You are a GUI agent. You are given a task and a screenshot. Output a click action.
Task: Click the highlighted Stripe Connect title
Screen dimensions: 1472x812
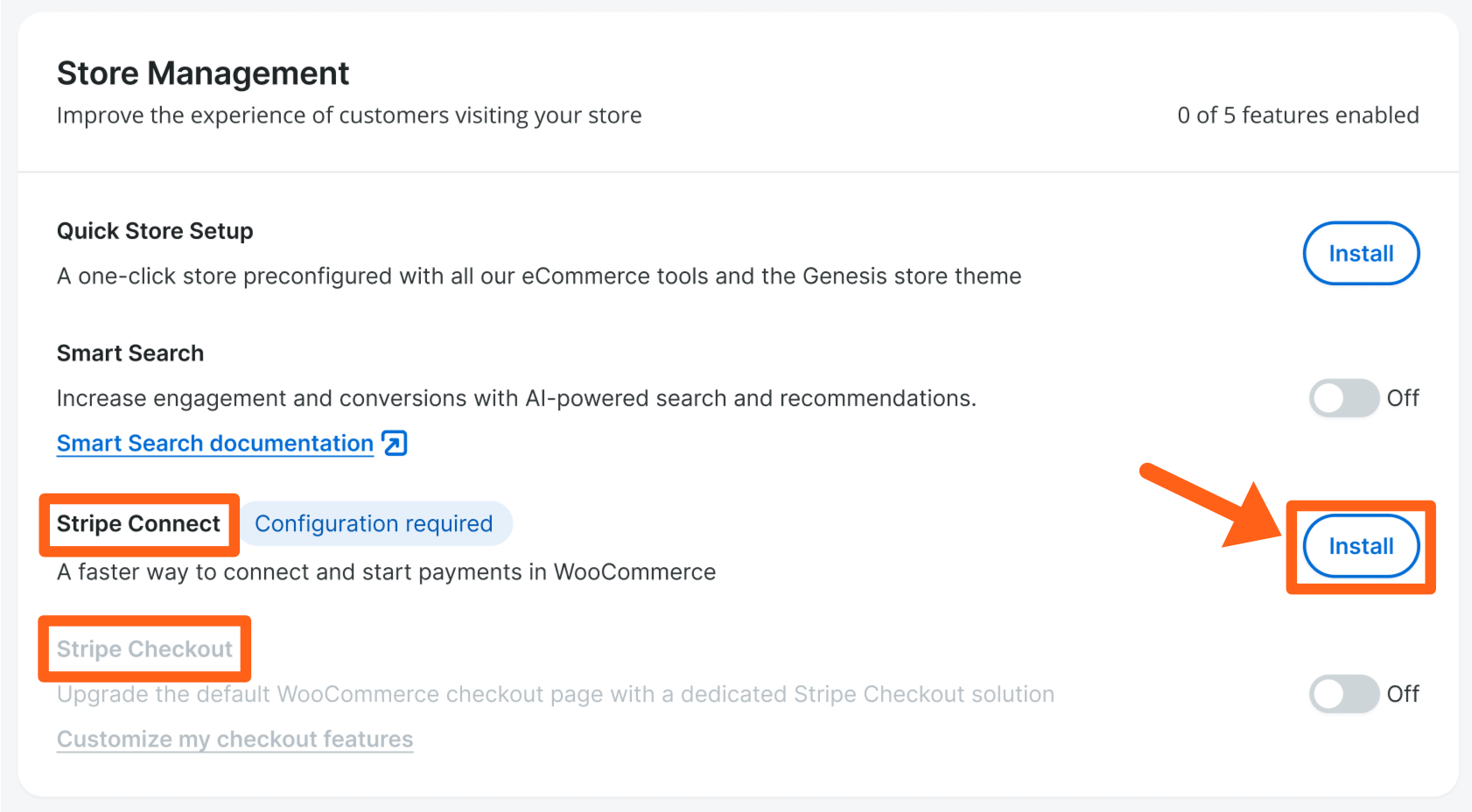[x=138, y=524]
